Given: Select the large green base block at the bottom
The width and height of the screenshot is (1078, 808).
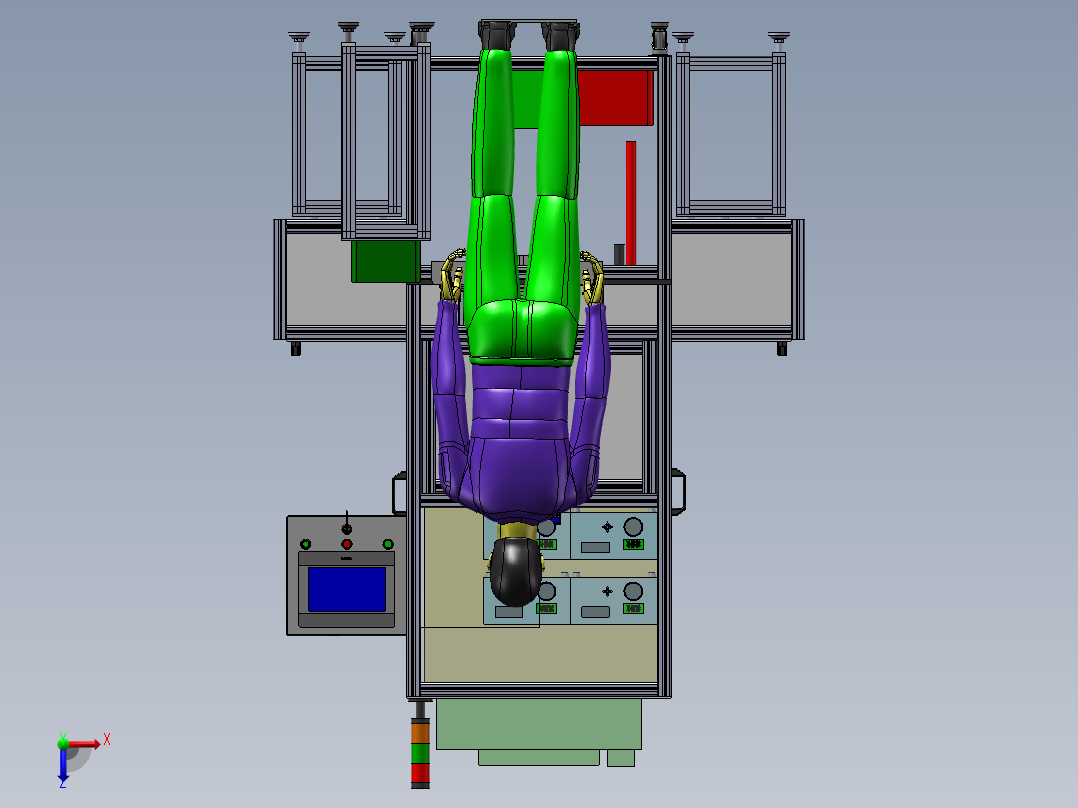Looking at the screenshot, I should [539, 724].
